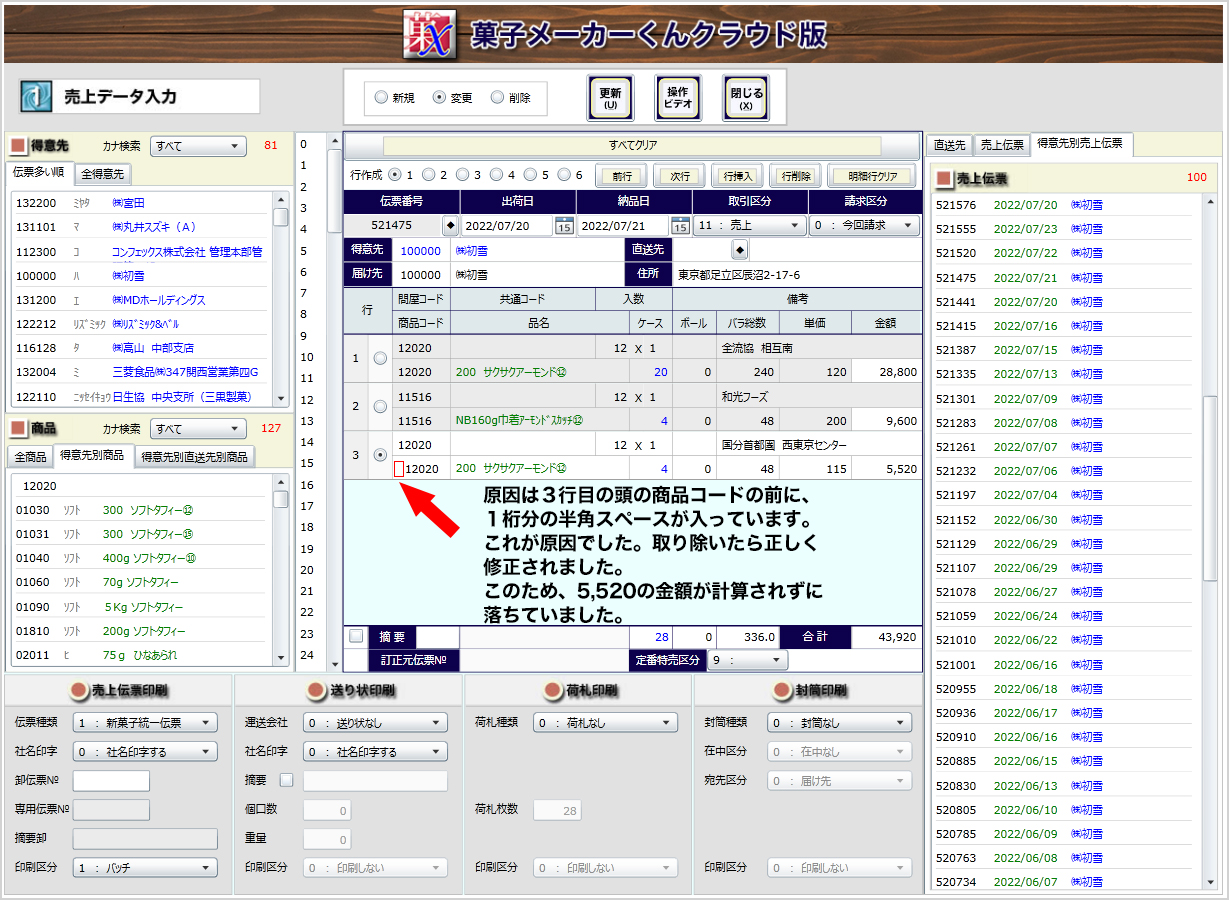
Task: Click the 行挿入 button
Action: [x=737, y=176]
